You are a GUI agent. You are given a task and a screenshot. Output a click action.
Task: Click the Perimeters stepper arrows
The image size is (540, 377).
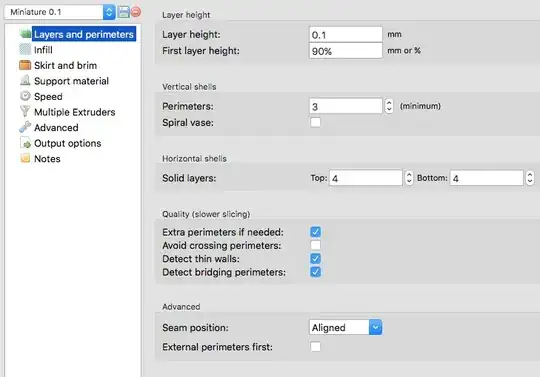click(389, 106)
